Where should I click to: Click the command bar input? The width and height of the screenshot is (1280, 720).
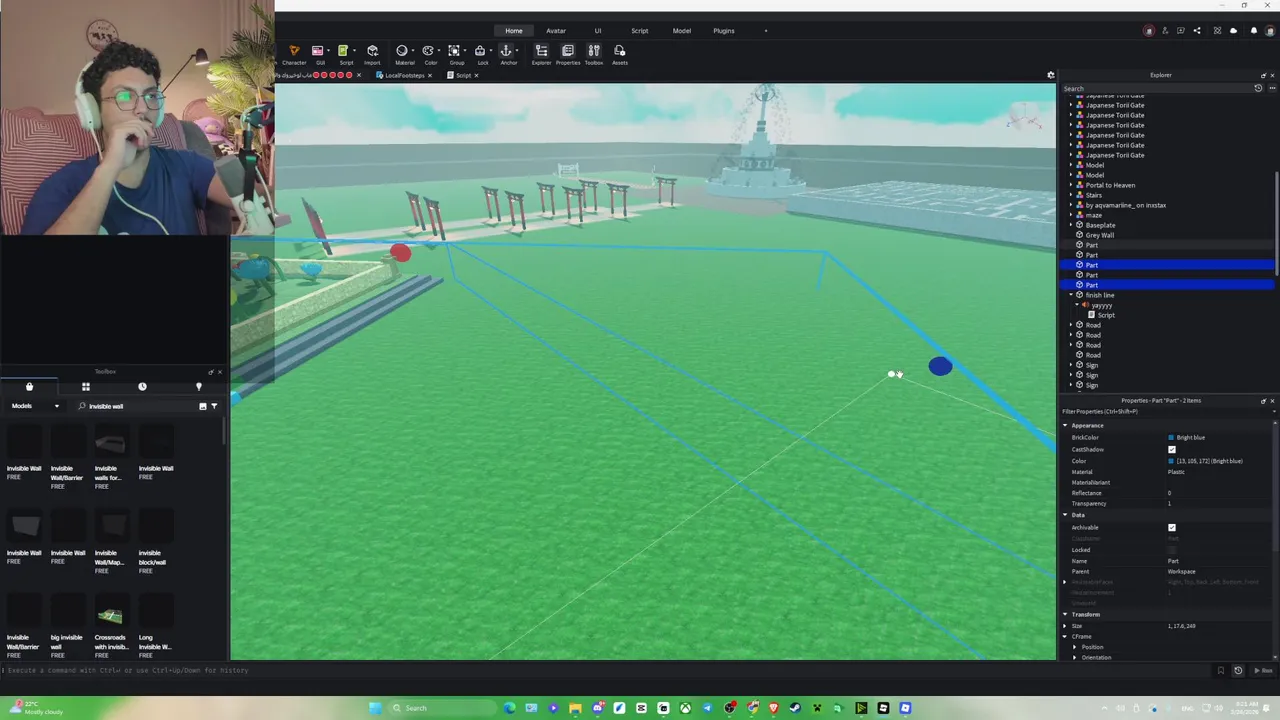(x=610, y=670)
